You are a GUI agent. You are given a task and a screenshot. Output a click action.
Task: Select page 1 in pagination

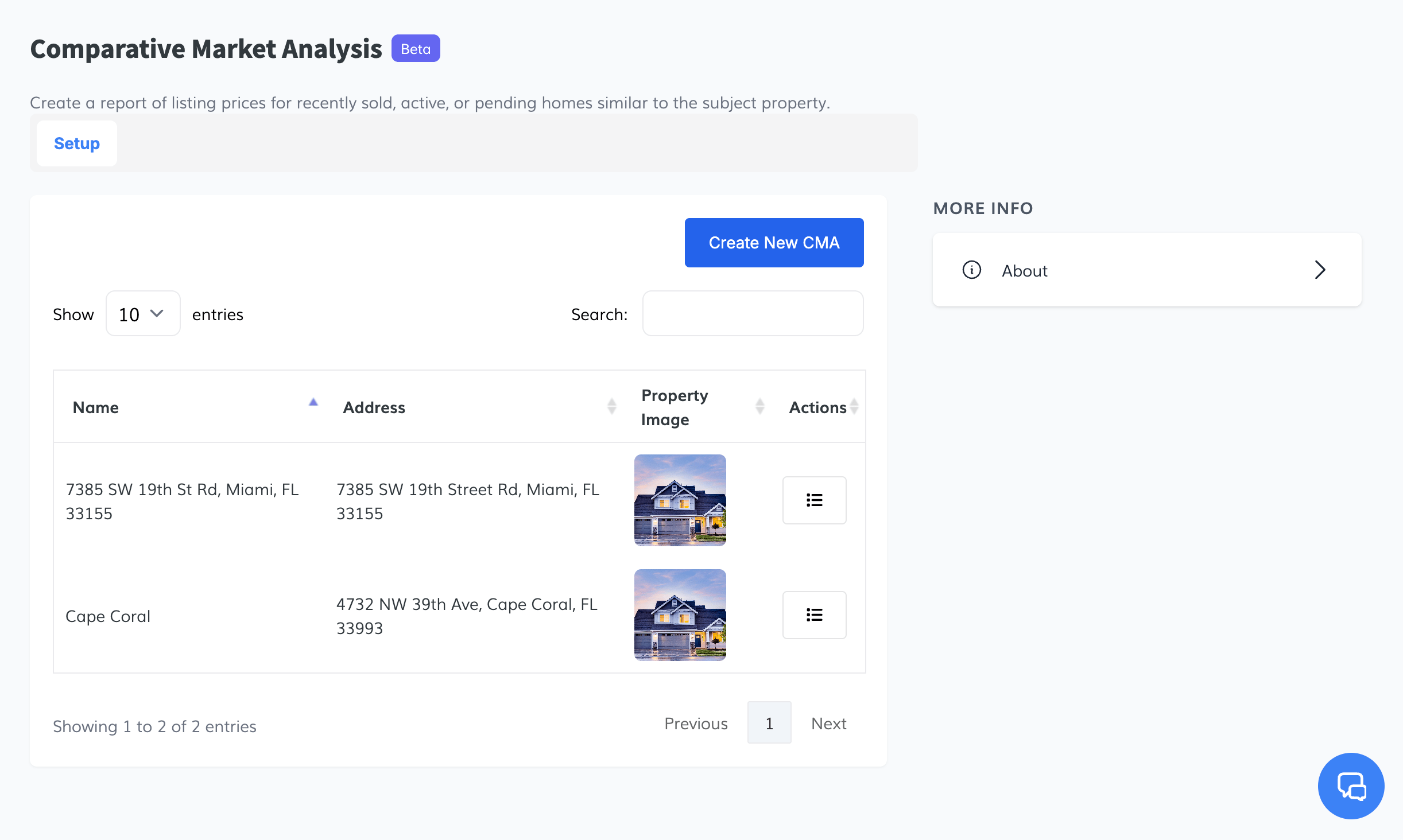click(x=769, y=723)
